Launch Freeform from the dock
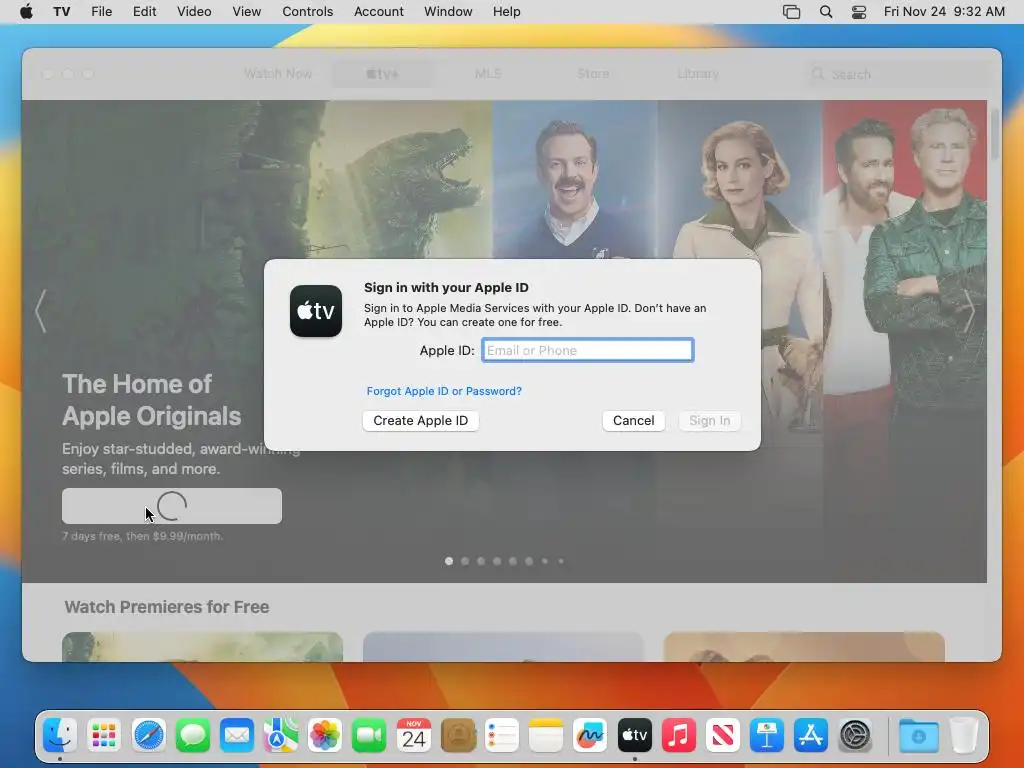1024x768 pixels. (x=590, y=735)
